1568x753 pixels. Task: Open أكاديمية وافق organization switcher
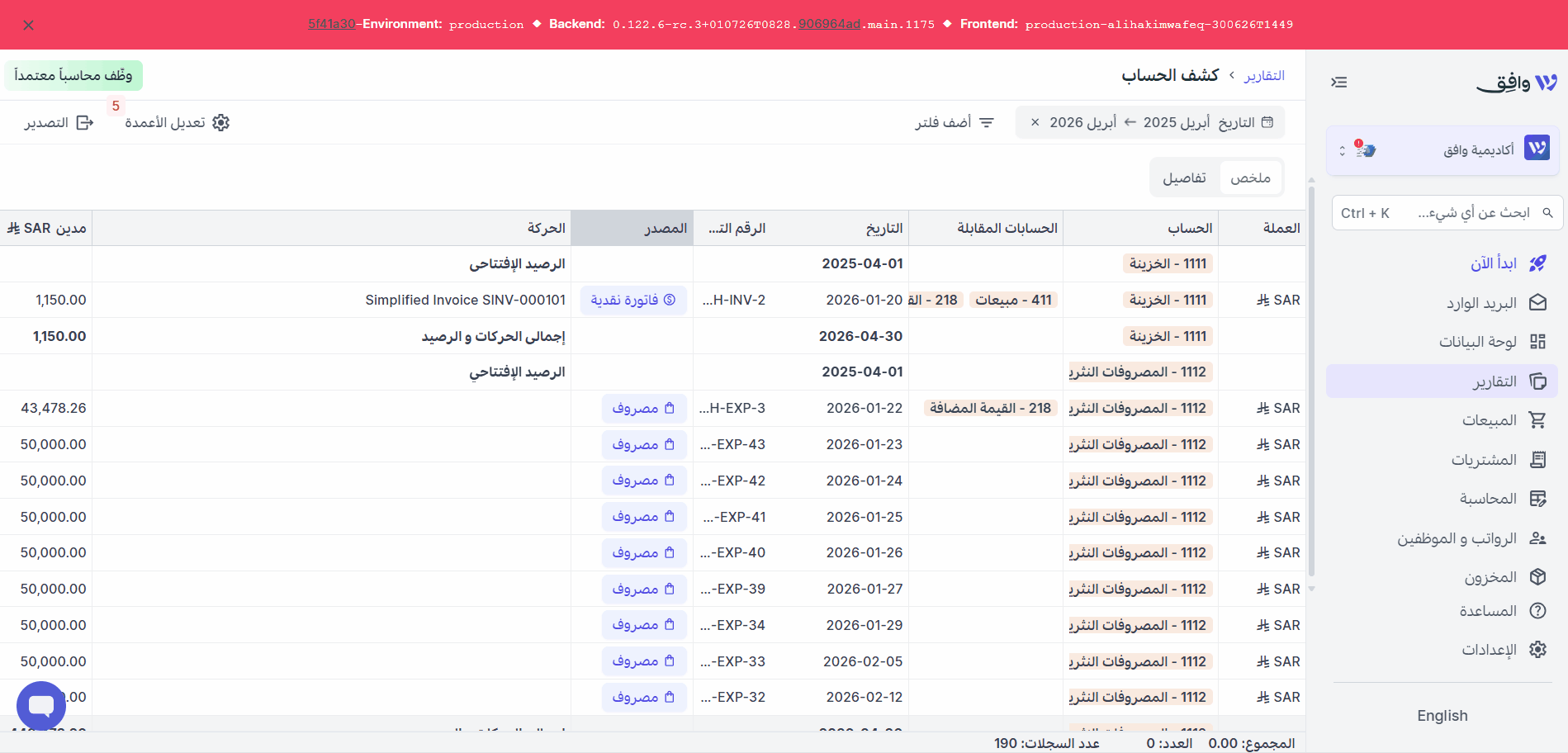click(x=1442, y=149)
